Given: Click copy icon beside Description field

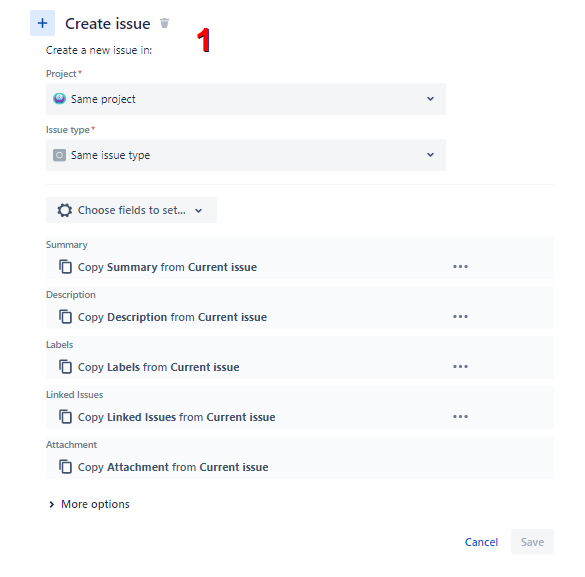Looking at the screenshot, I should click(x=65, y=317).
